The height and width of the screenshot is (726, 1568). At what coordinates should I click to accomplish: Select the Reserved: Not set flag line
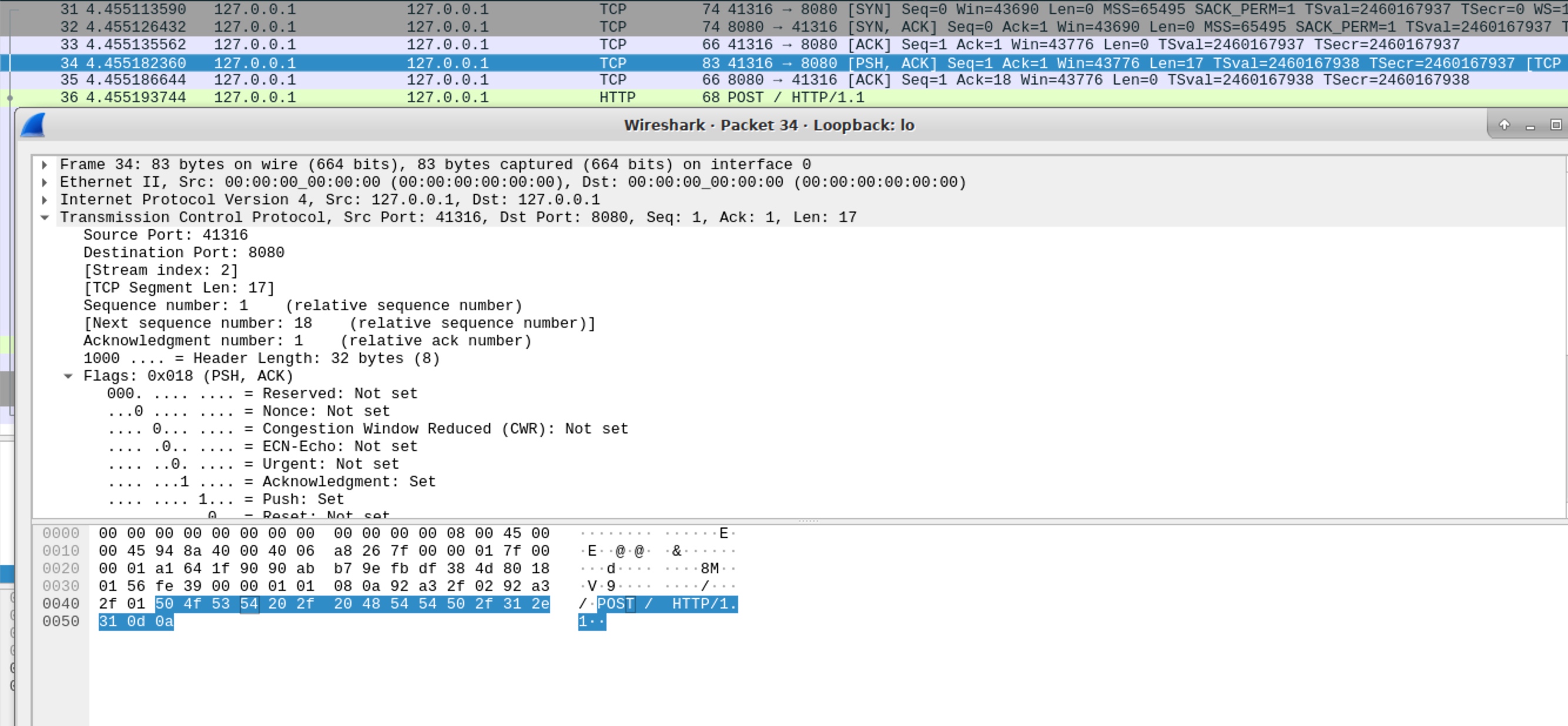262,394
